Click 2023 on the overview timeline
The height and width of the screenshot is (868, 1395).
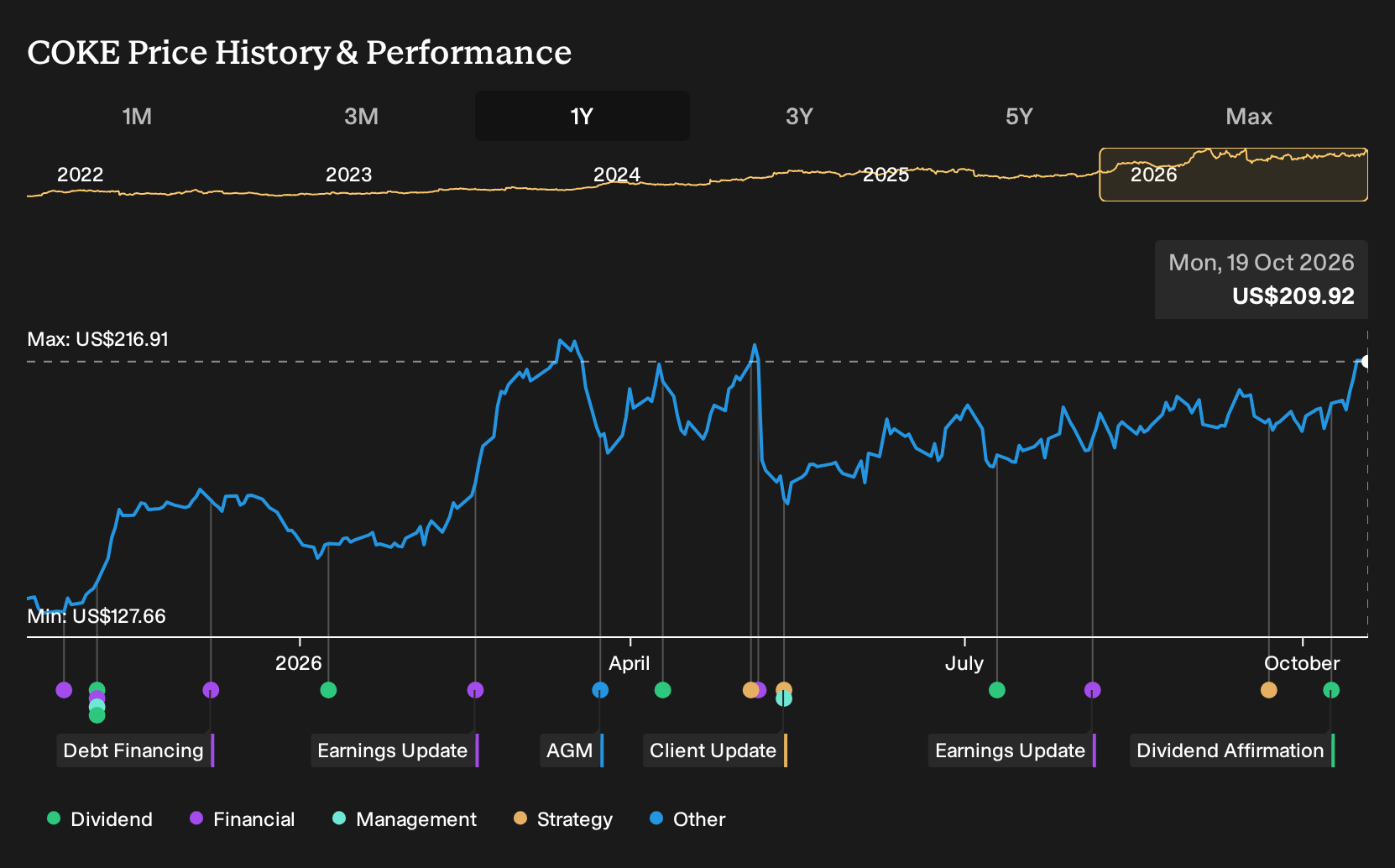click(x=348, y=175)
